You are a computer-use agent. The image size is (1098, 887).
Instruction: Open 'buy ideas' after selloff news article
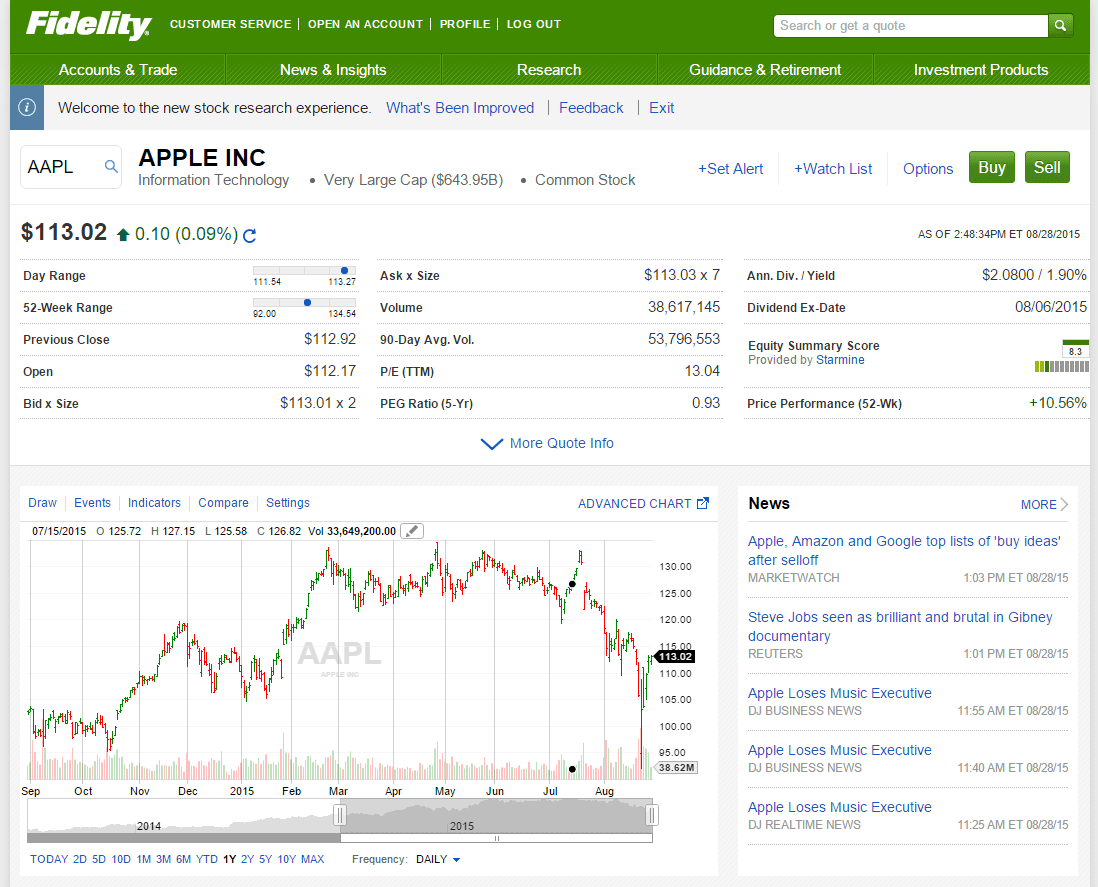[x=904, y=550]
